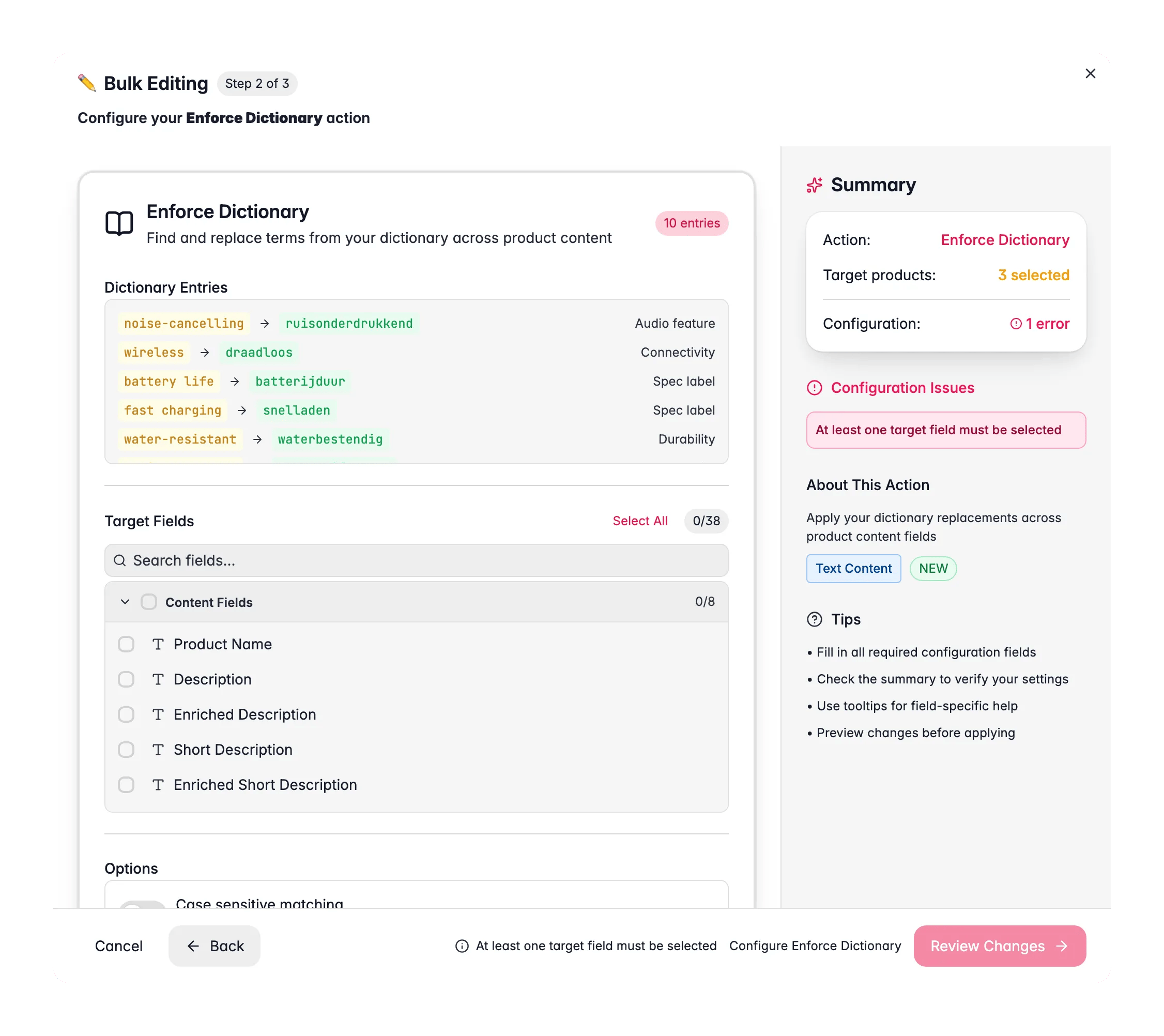Collapse the Content Fields group chevron

coord(125,602)
